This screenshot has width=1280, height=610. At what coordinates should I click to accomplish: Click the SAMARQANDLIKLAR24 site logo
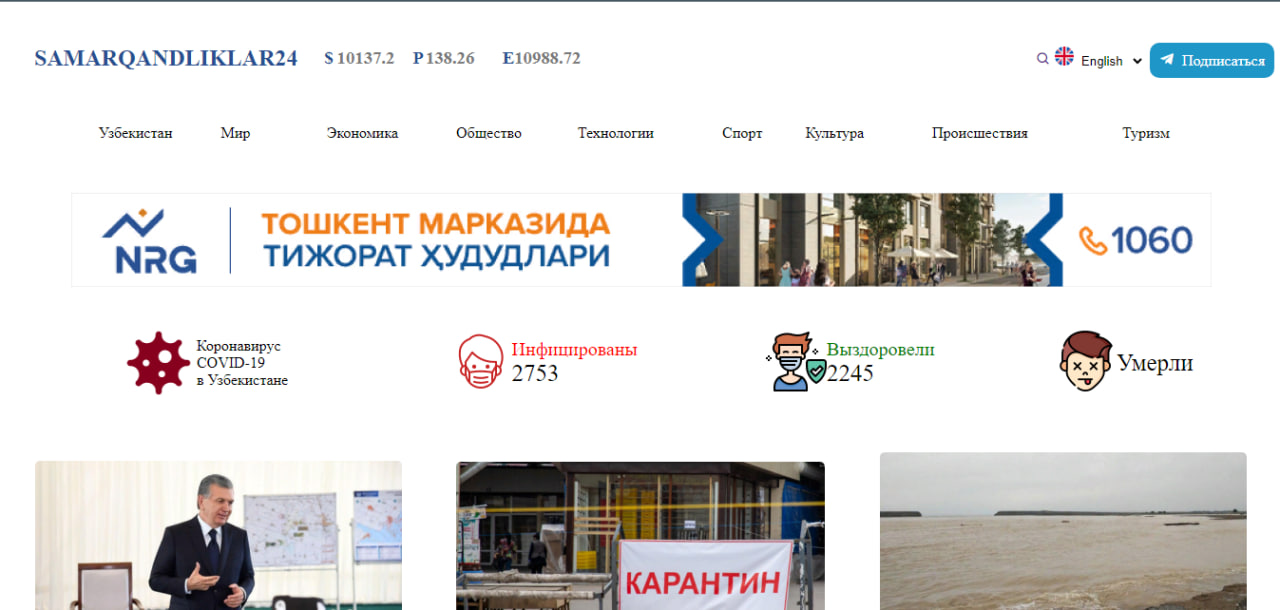point(166,58)
